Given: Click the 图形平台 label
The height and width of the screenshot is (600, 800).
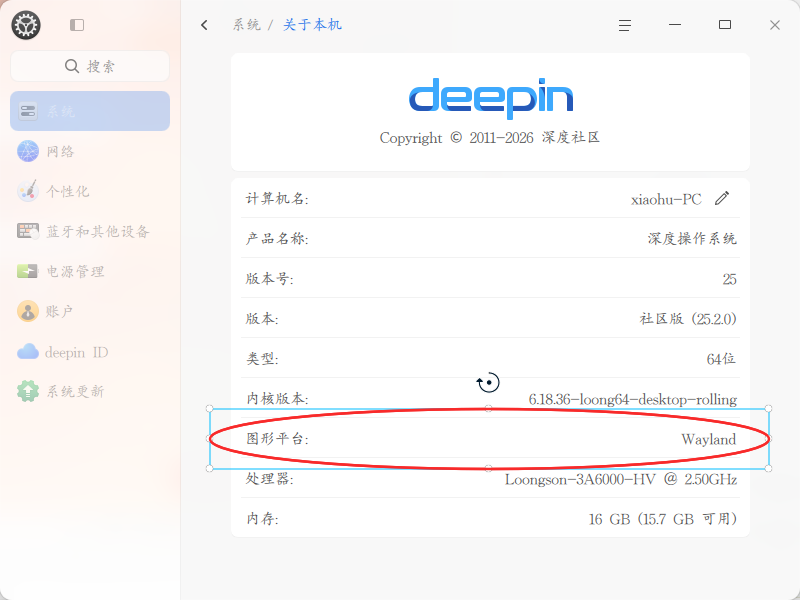Looking at the screenshot, I should point(277,438).
